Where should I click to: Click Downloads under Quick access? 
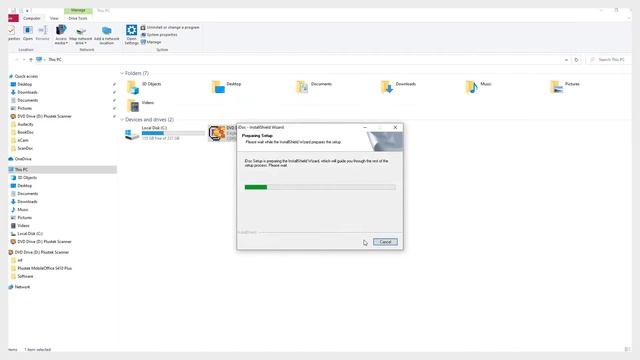pos(27,92)
